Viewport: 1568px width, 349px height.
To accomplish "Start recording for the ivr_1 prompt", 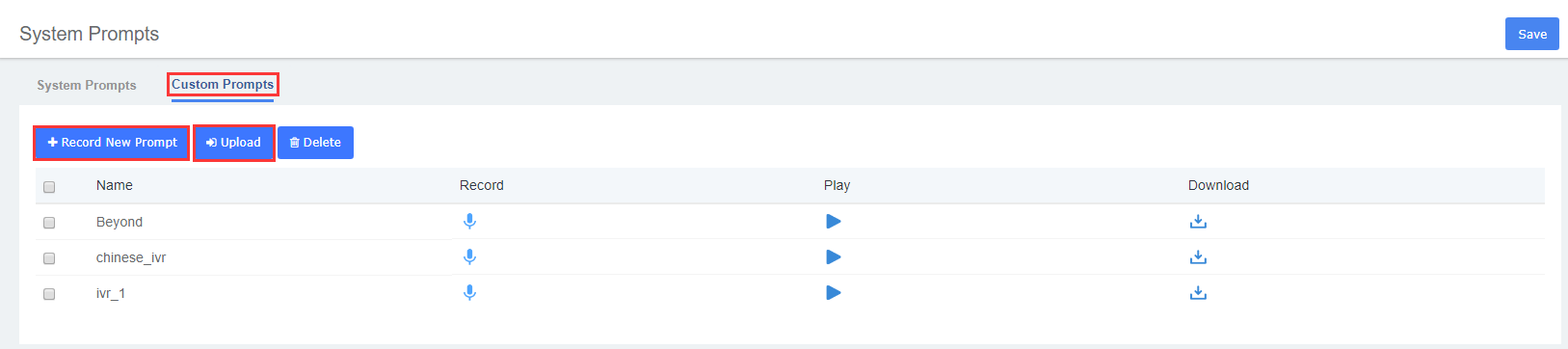I will [x=469, y=293].
